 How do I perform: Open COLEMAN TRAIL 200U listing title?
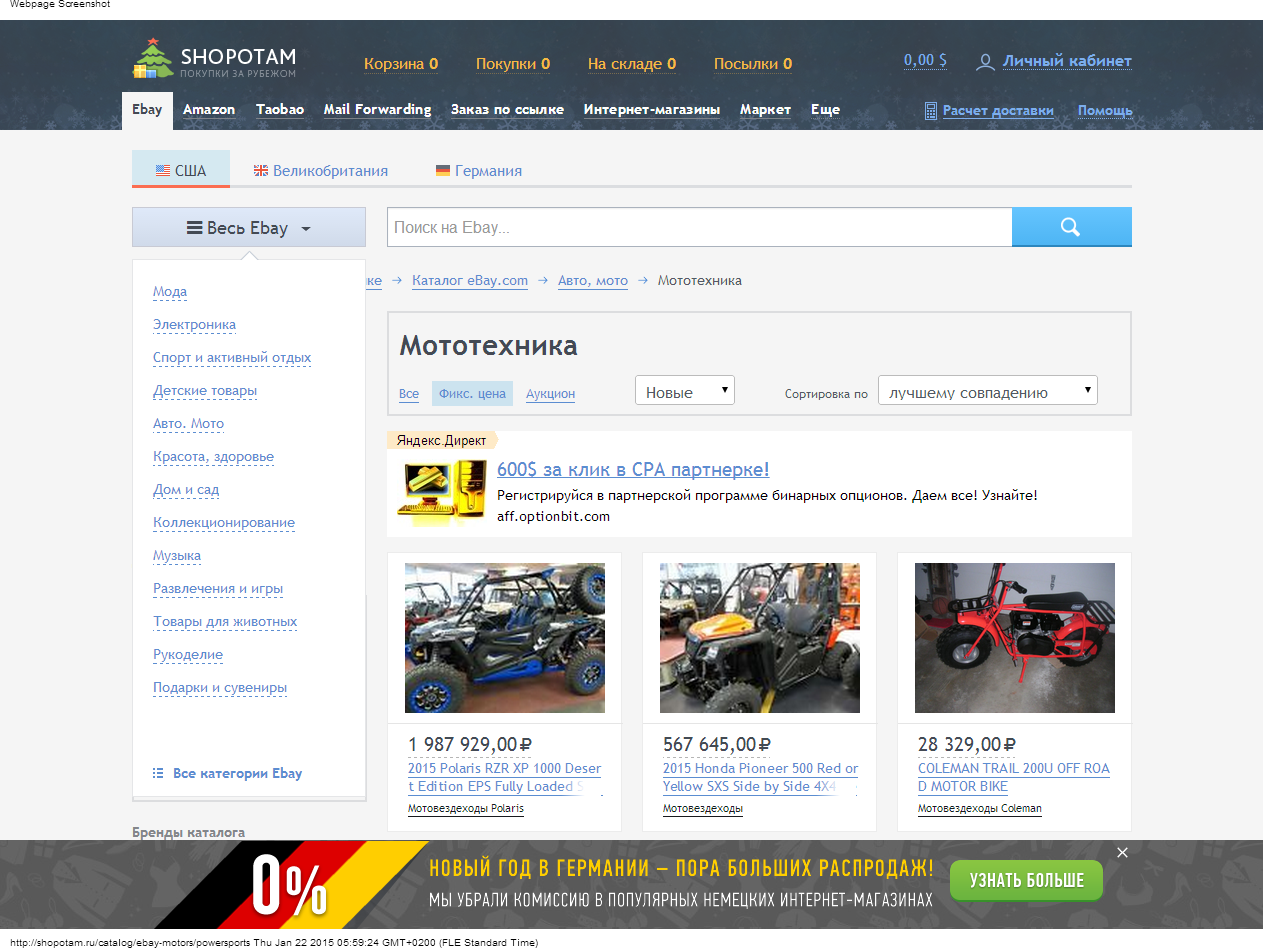coord(1014,778)
